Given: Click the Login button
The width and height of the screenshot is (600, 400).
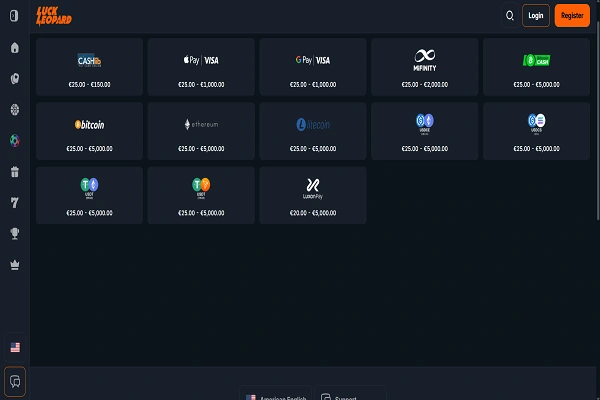Looking at the screenshot, I should pos(536,16).
